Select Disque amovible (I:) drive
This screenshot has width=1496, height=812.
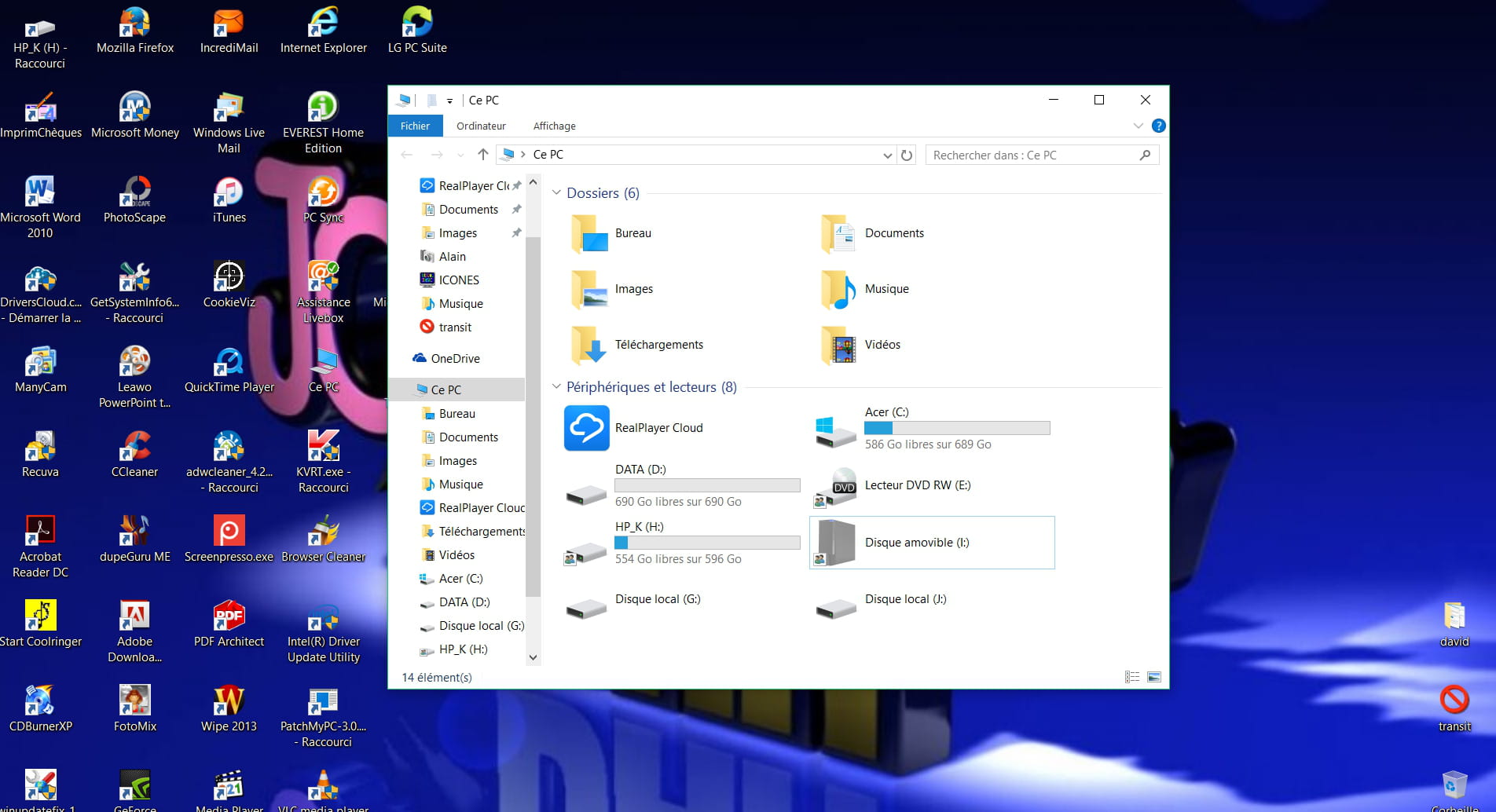(932, 543)
